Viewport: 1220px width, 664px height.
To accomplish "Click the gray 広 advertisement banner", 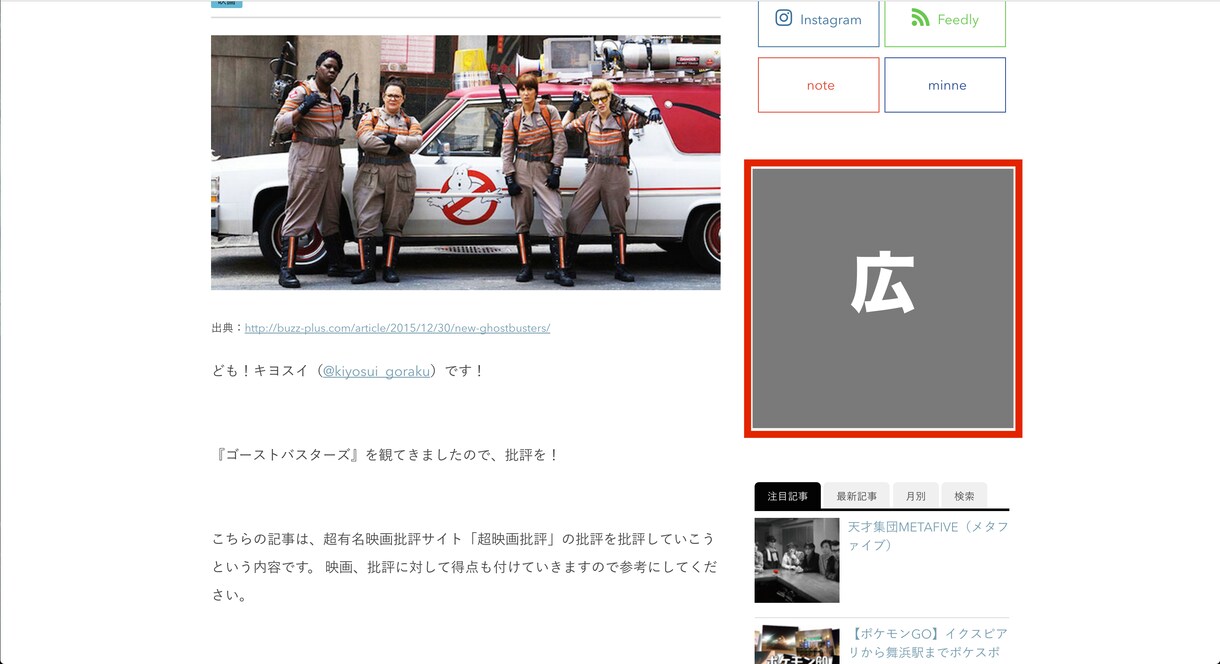I will tap(883, 298).
